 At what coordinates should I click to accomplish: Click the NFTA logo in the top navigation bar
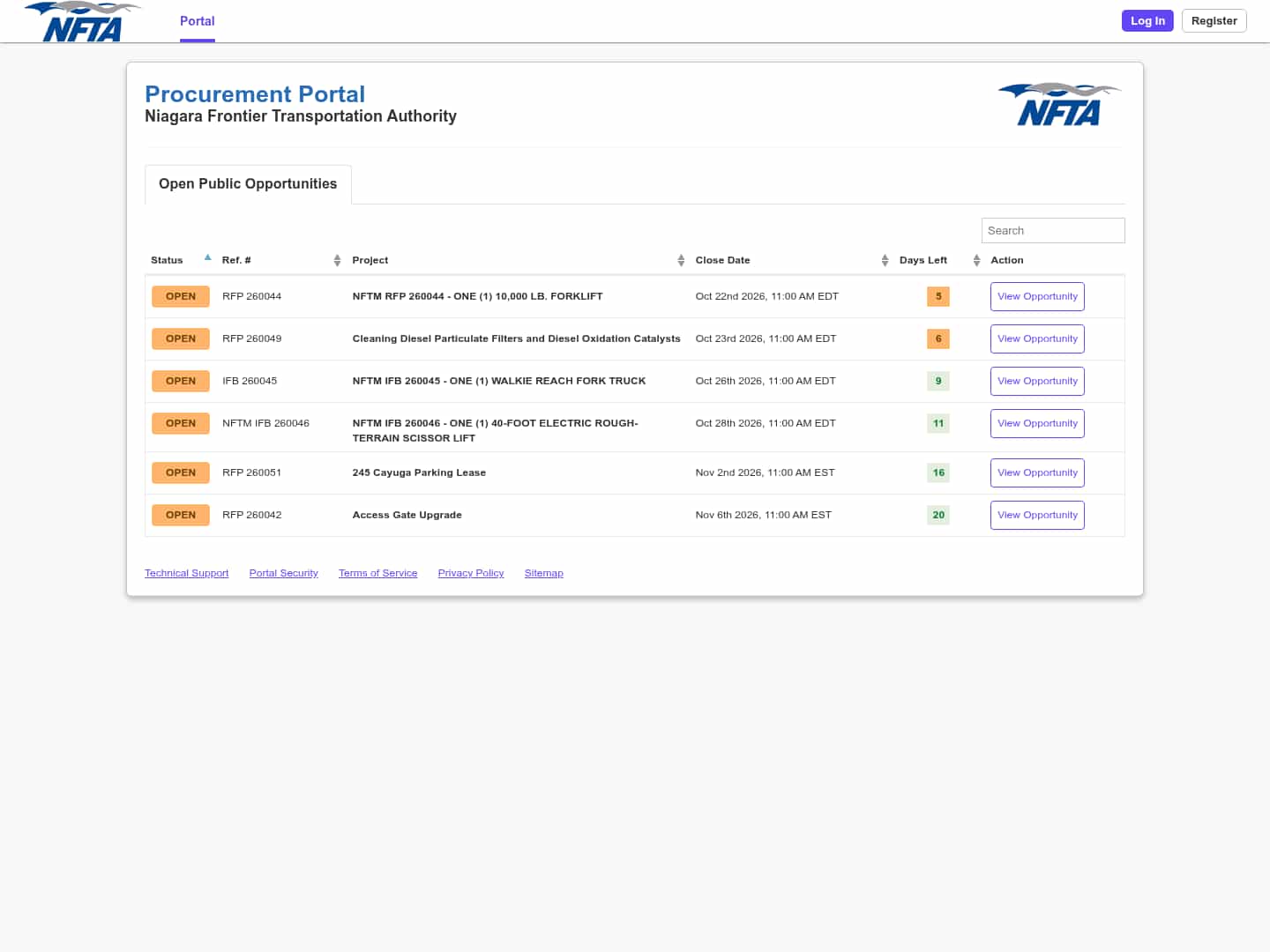point(82,22)
